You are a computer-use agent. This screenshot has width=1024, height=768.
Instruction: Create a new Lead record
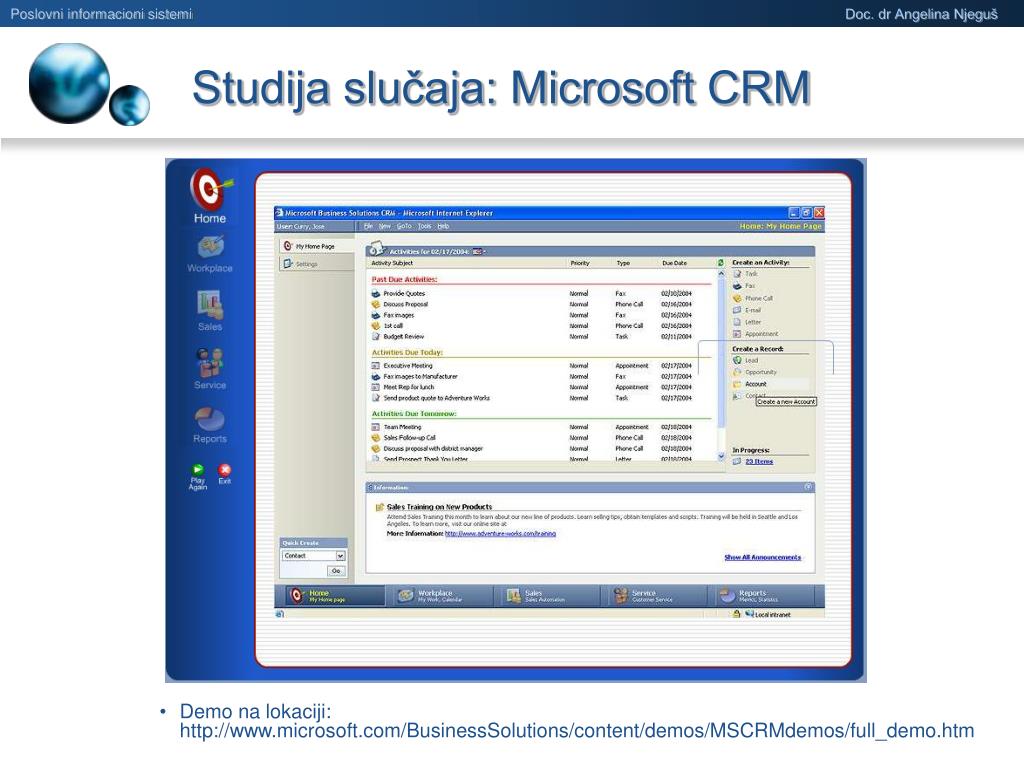pos(746,360)
